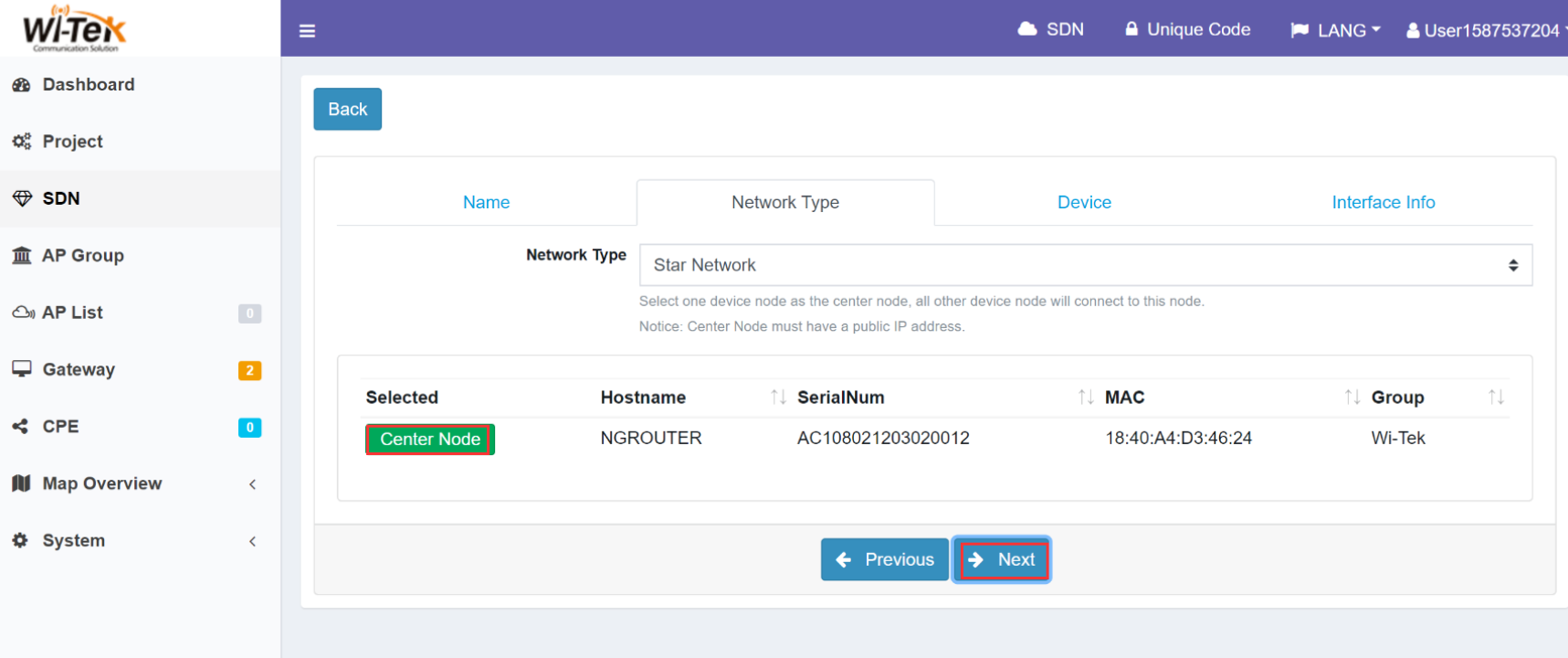Sort table by MAC column arrows
The image size is (1568, 658).
(1352, 397)
